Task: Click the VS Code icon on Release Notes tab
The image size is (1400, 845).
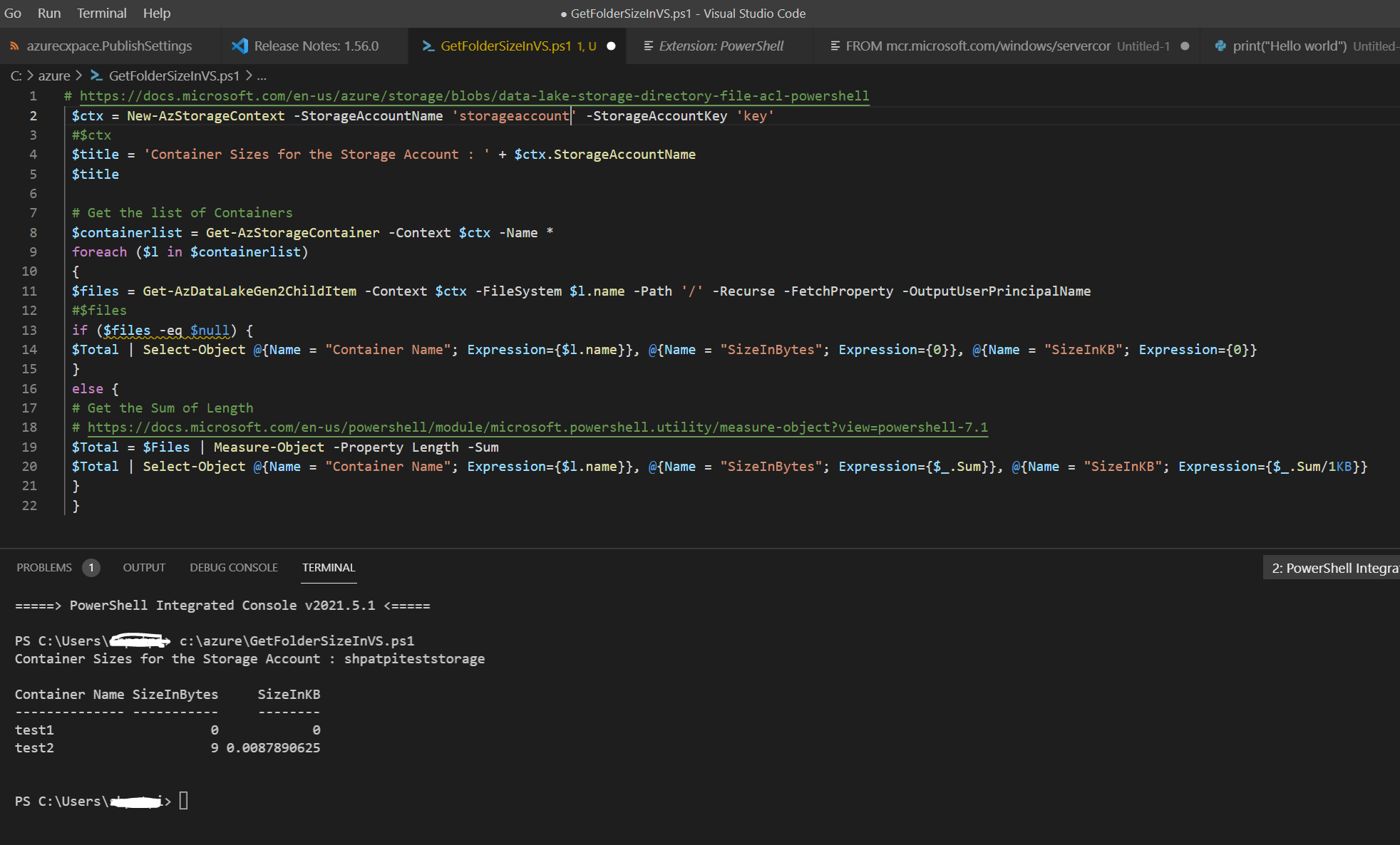Action: coord(240,46)
